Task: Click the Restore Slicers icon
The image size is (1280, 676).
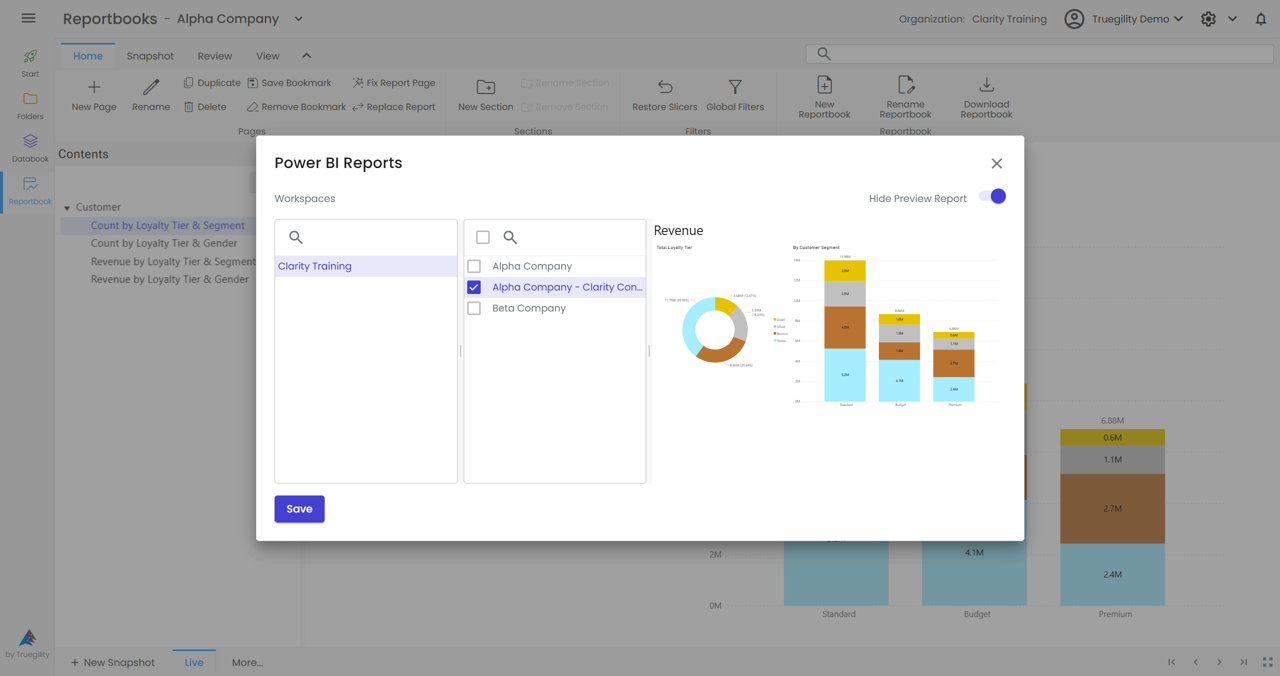Action: coord(664,90)
